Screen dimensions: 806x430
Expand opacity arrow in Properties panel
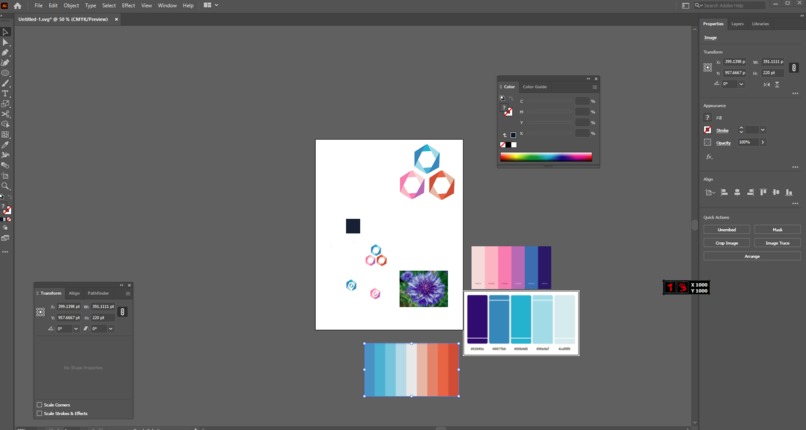coord(763,142)
